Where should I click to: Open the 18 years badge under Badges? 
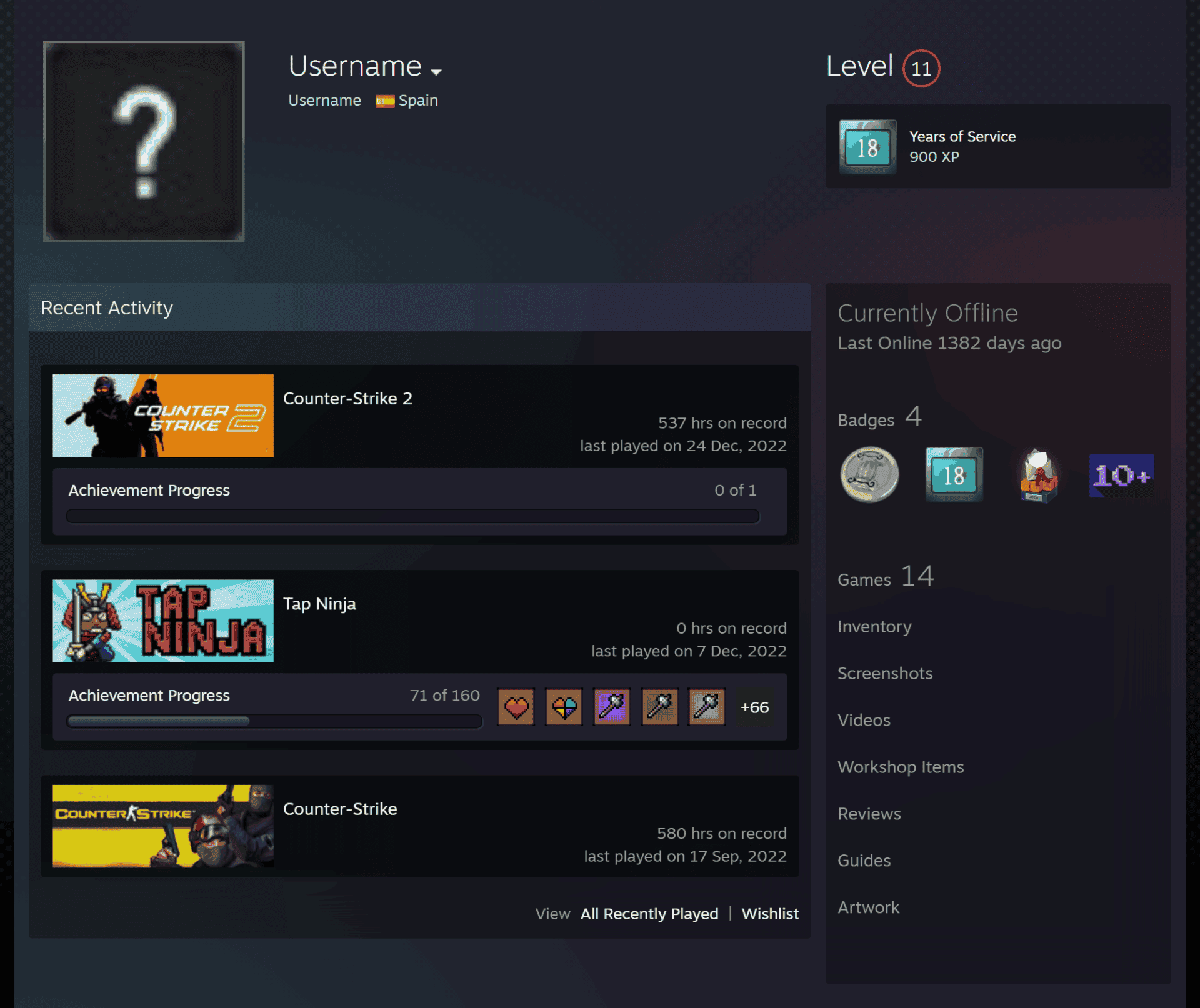[954, 475]
